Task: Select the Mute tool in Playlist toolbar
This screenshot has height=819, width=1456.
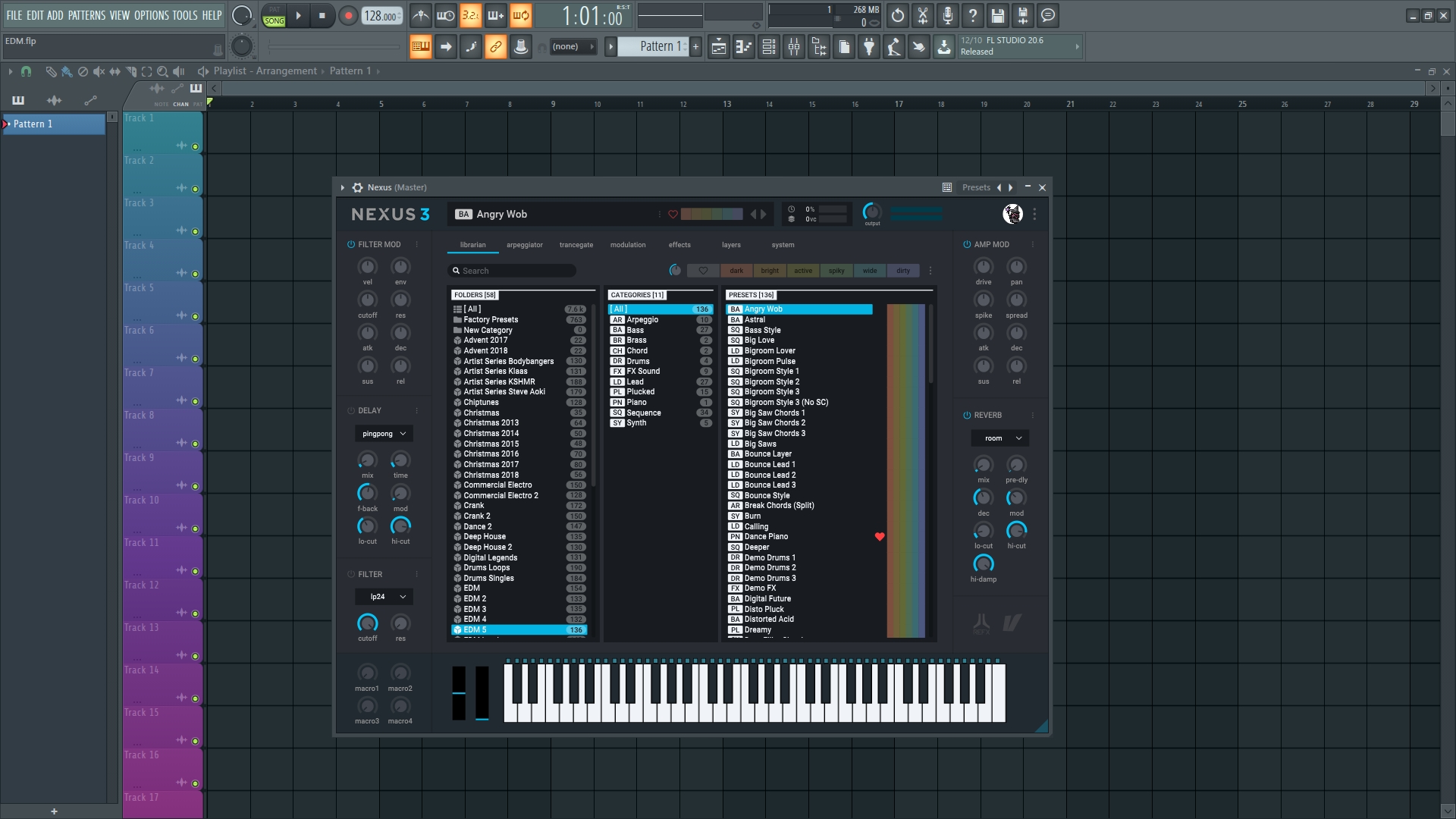Action: point(99,71)
